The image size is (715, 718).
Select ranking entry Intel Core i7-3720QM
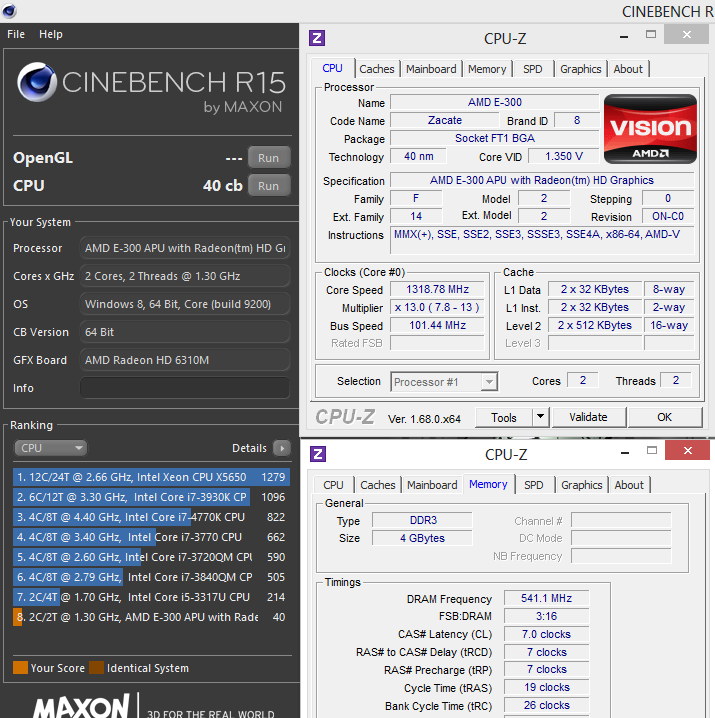[151, 557]
